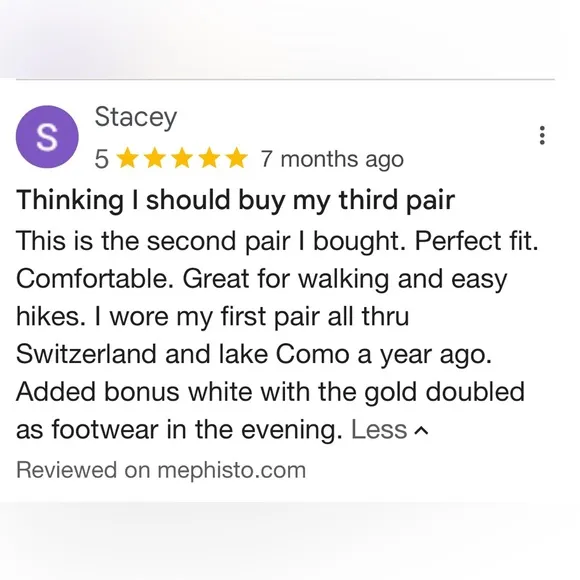Click the first yellow star
The height and width of the screenshot is (580, 580).
pos(127,158)
